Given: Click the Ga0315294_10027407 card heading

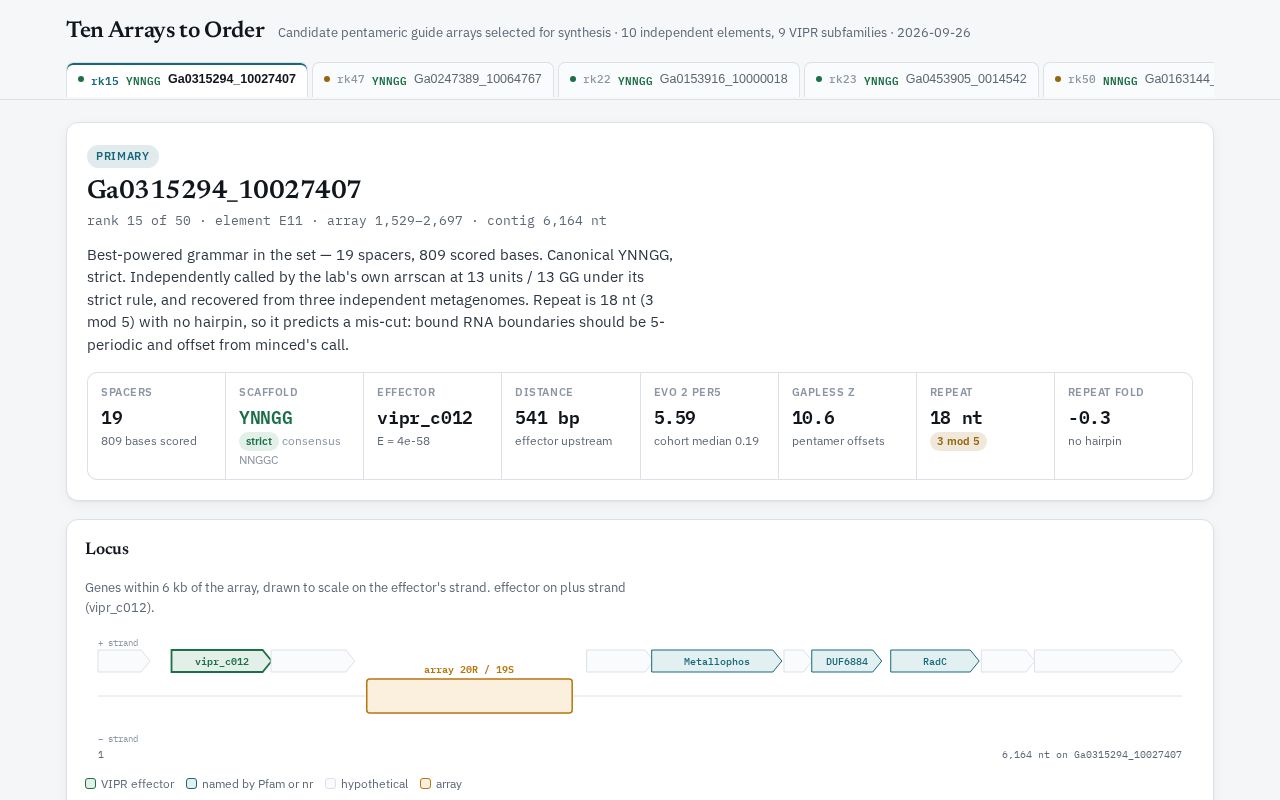Looking at the screenshot, I should pos(224,189).
